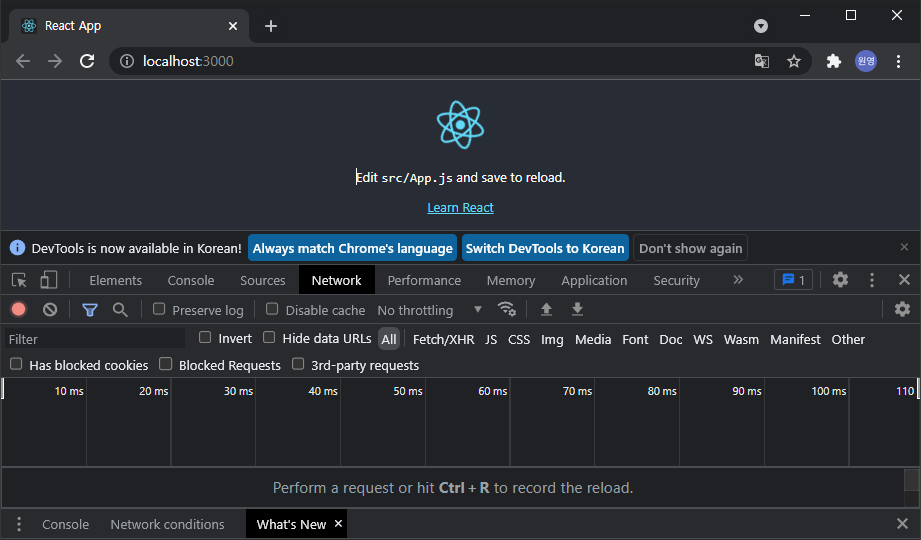Select the Network conditions drawer tab
The width and height of the screenshot is (921, 540).
click(x=167, y=524)
